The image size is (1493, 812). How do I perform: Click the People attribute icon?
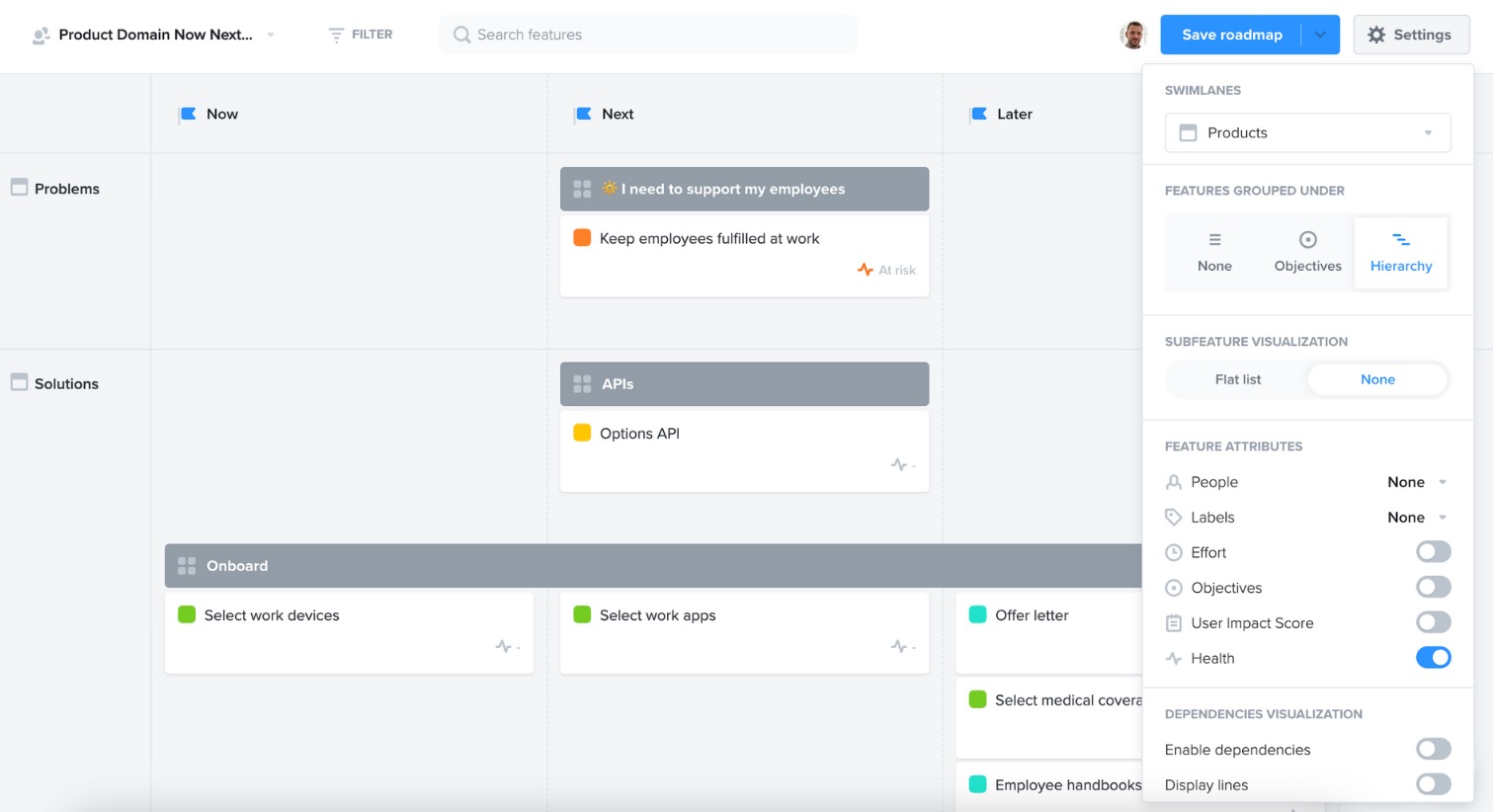1174,482
